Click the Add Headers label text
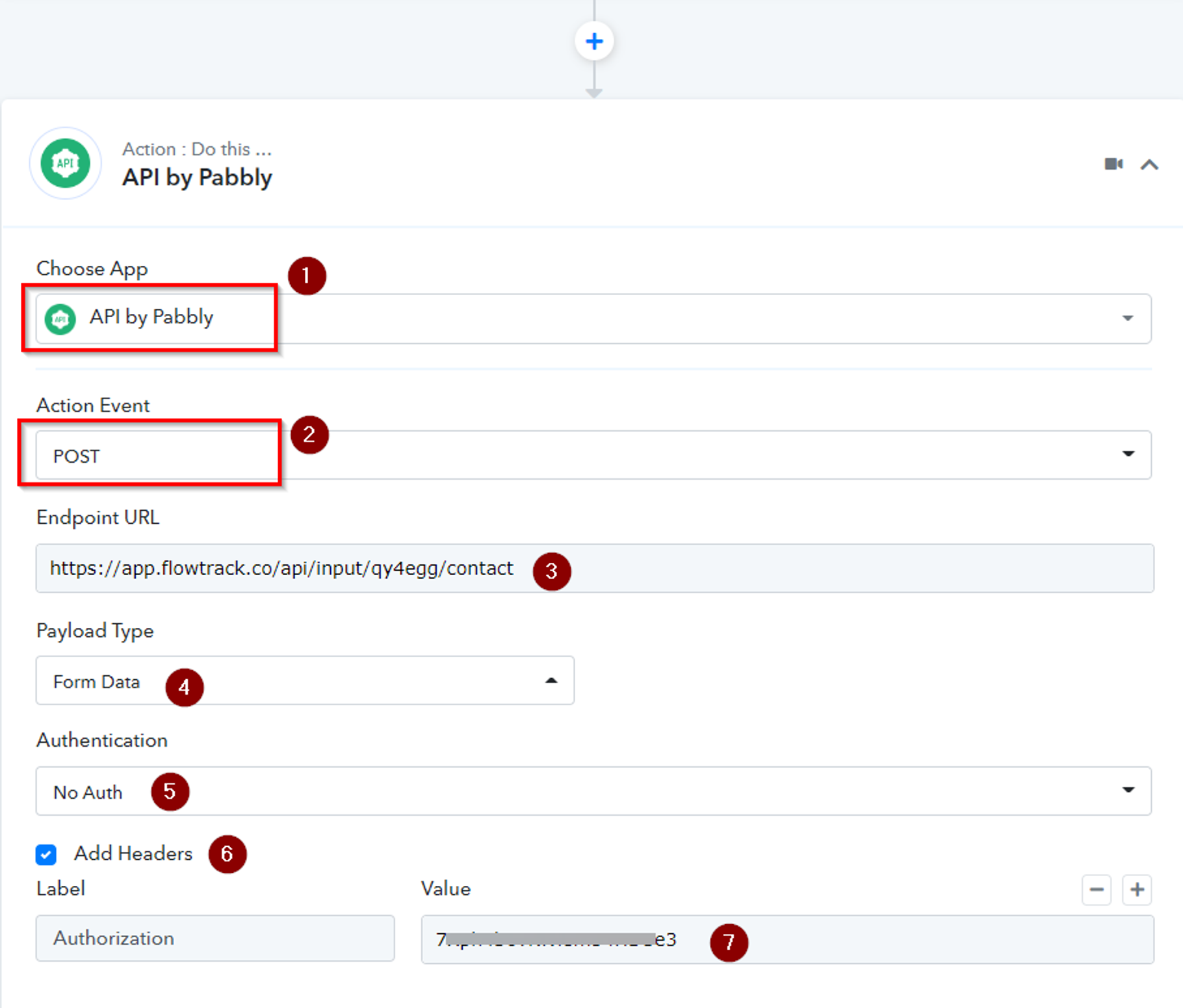Viewport: 1183px width, 1008px height. (x=133, y=853)
